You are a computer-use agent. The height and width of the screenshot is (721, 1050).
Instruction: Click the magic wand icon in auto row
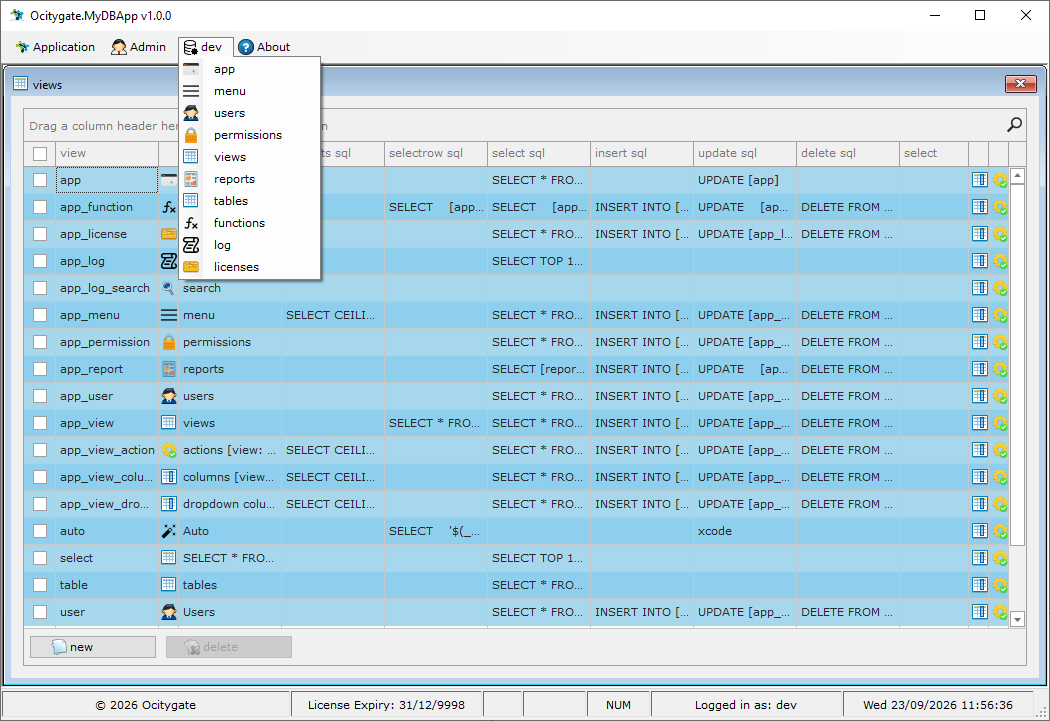169,531
